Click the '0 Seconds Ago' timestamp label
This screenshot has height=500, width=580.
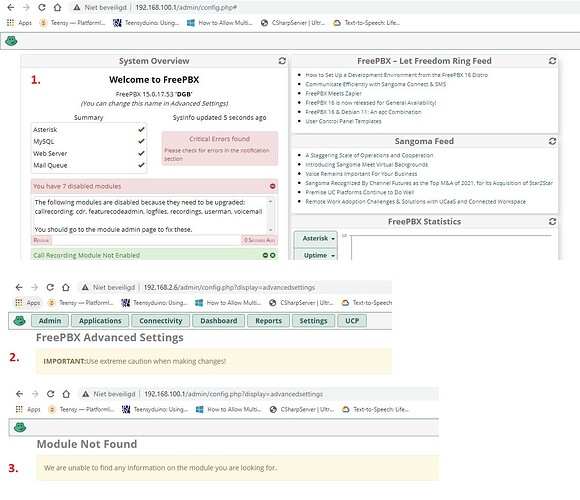(x=259, y=240)
